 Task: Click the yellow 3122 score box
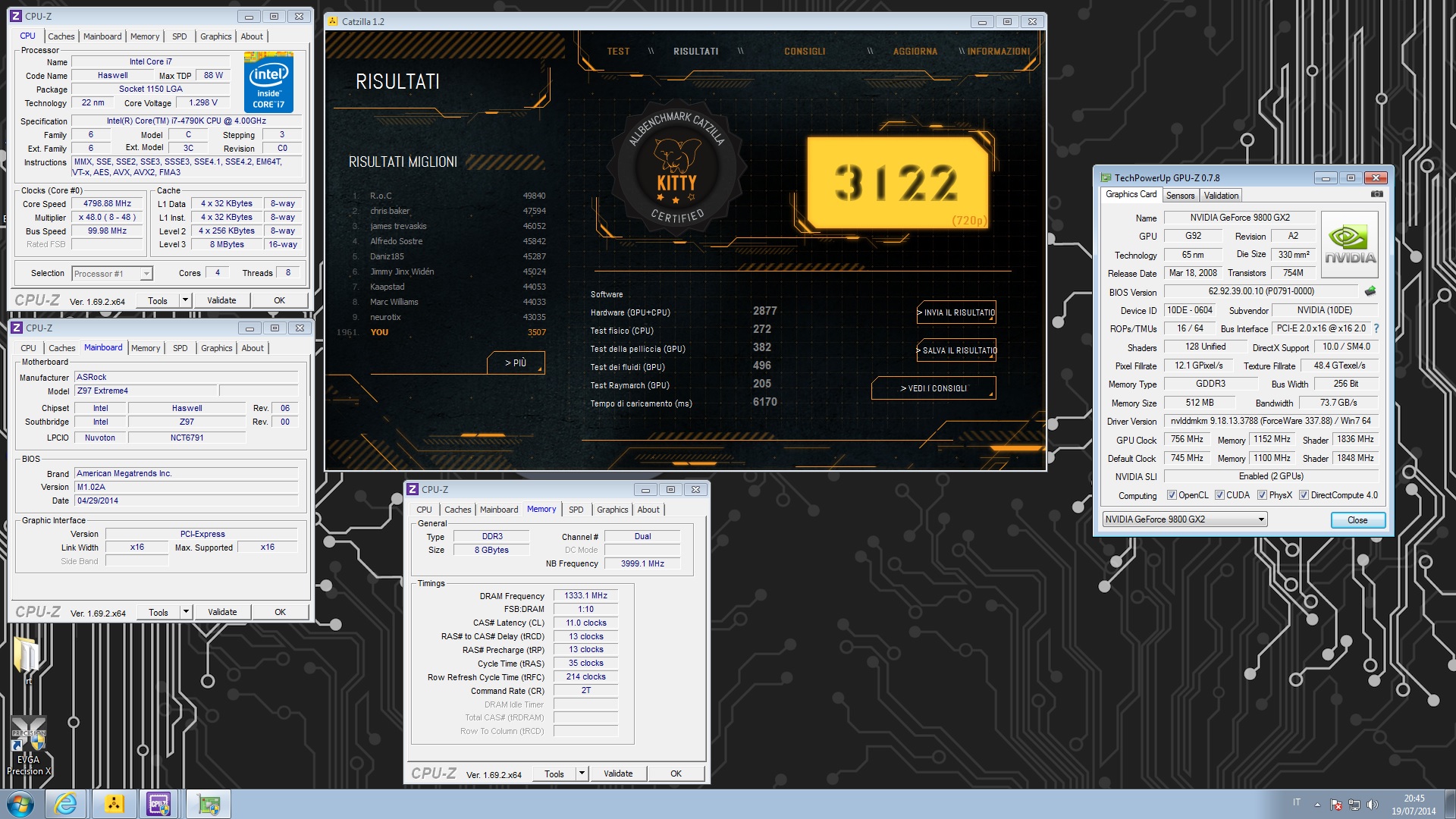pos(896,183)
